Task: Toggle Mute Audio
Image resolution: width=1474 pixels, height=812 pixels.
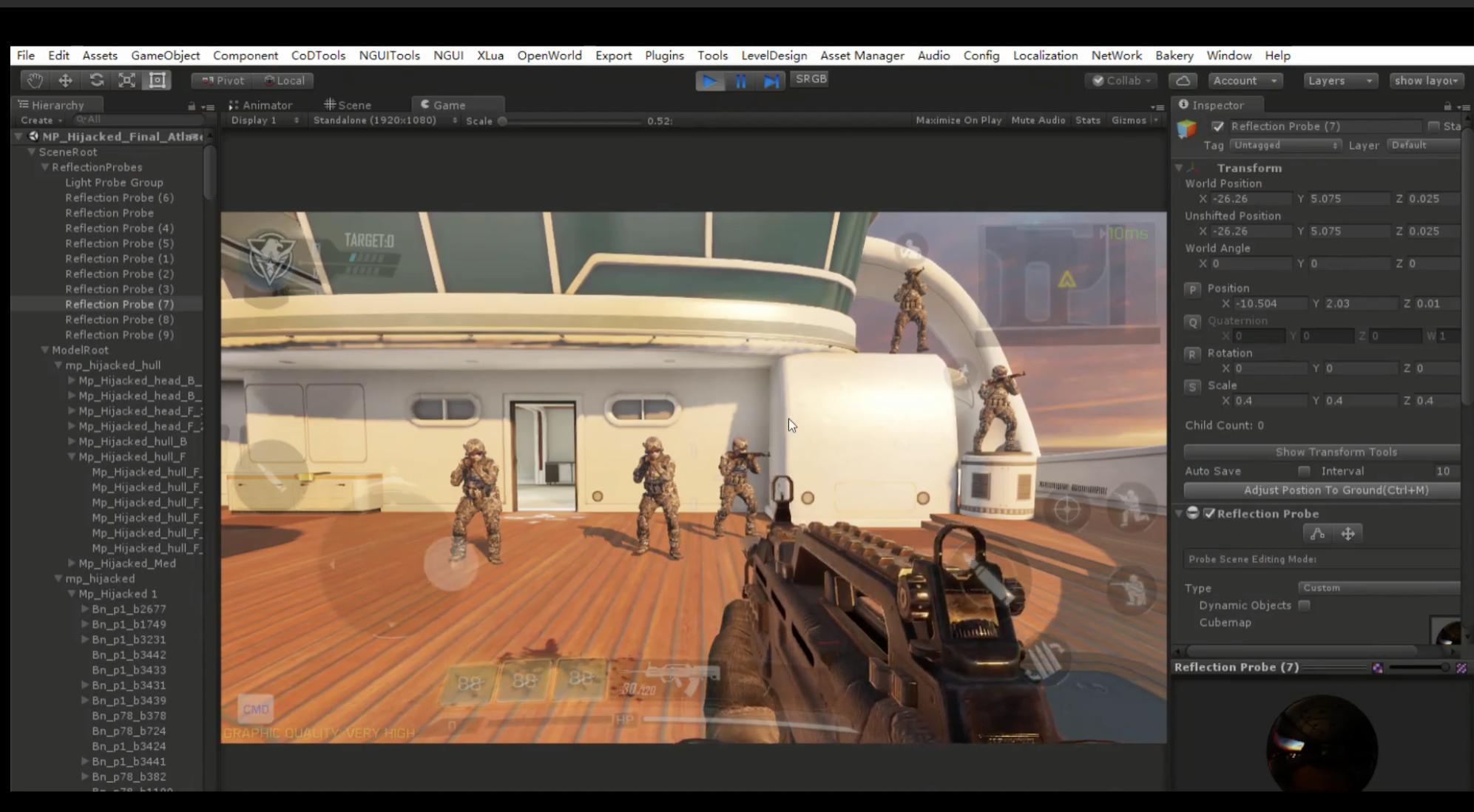Action: pos(1038,120)
